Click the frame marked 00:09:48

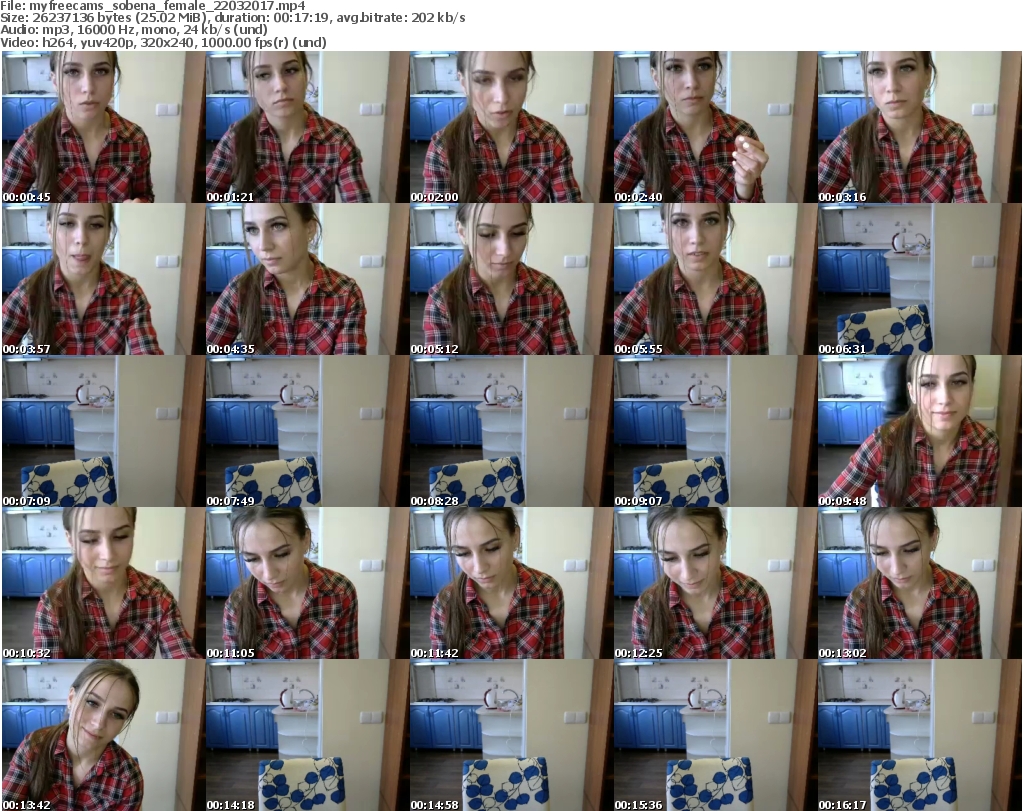tap(920, 431)
